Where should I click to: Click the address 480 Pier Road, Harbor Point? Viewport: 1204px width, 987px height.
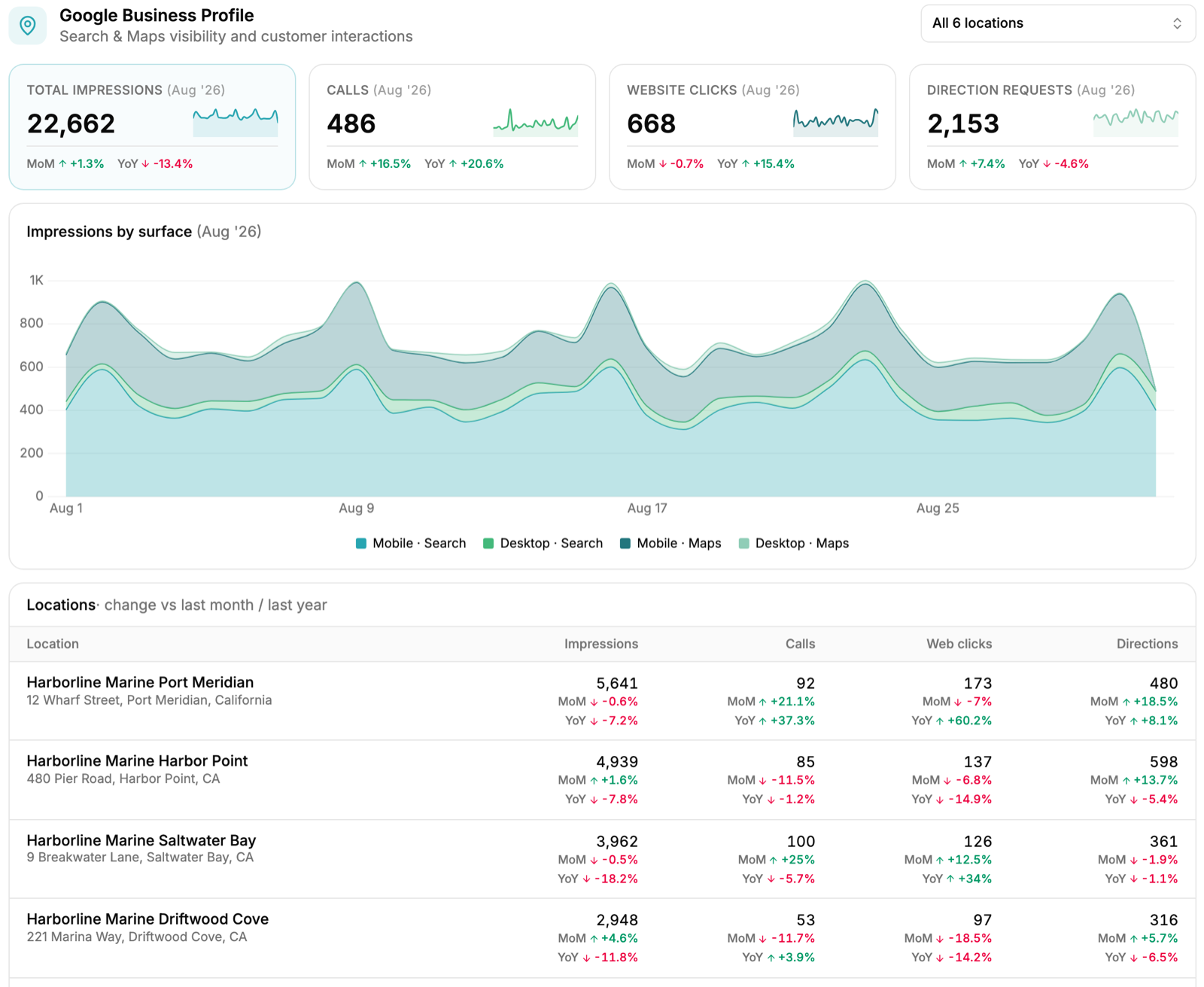click(x=123, y=778)
